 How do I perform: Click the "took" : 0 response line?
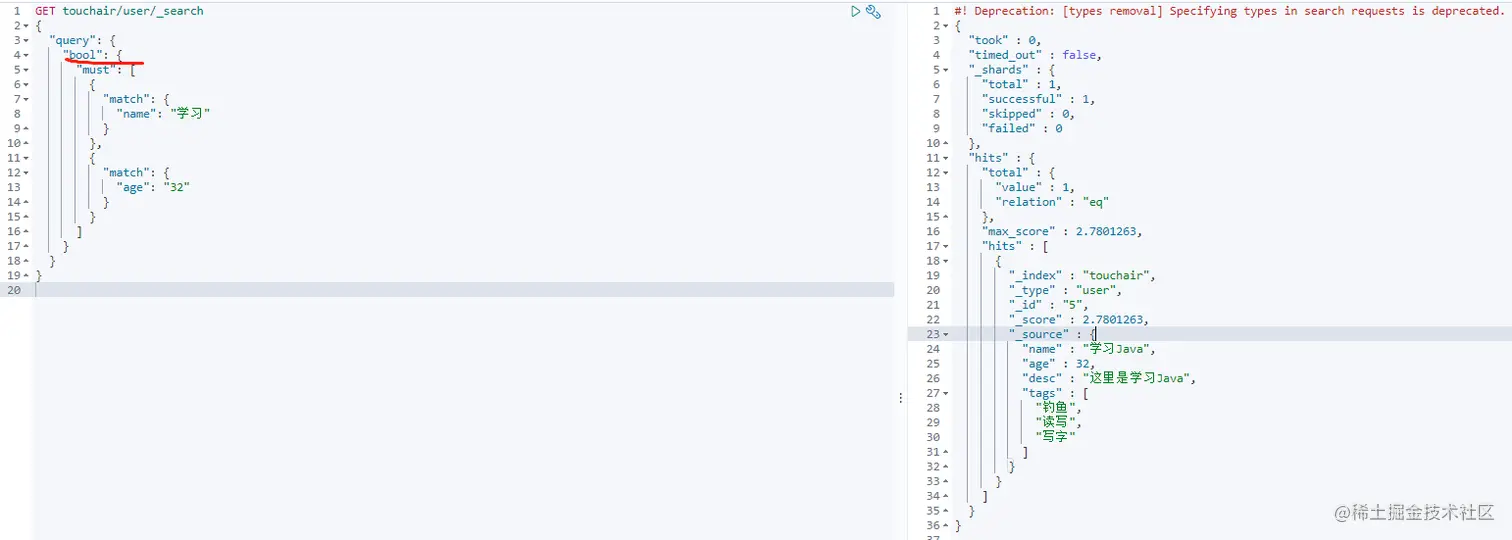click(x=1005, y=40)
